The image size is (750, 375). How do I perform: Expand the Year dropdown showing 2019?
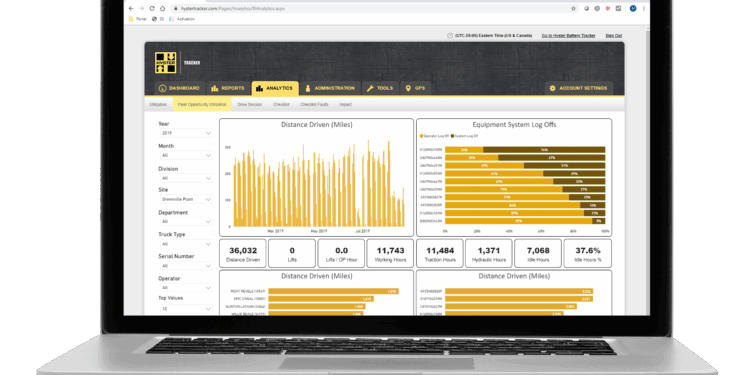tap(186, 133)
